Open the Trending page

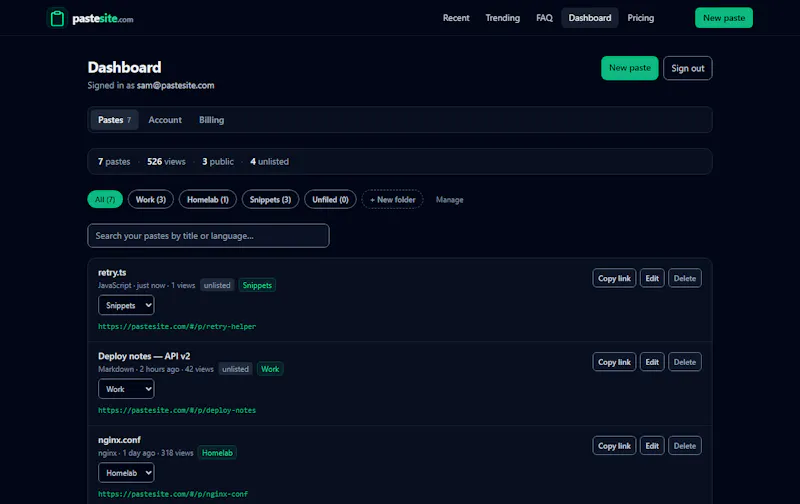503,18
